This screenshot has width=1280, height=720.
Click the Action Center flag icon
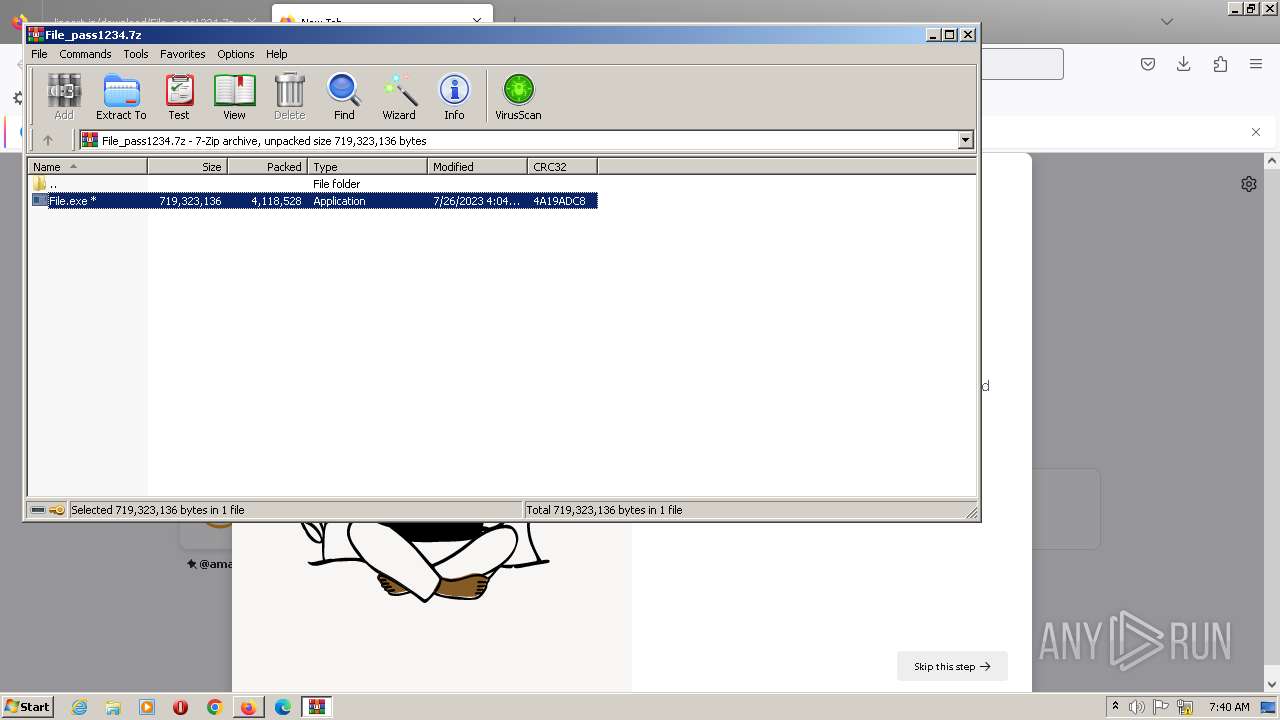click(1161, 707)
